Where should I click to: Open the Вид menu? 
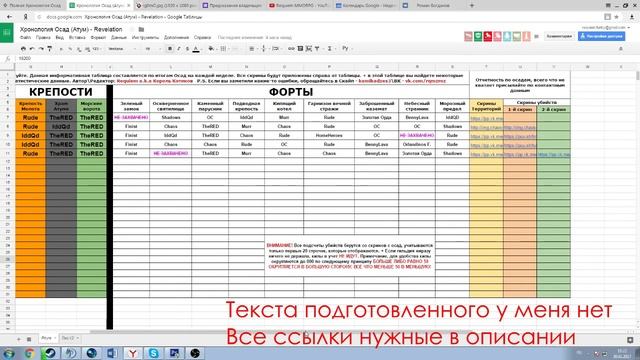pos(60,37)
